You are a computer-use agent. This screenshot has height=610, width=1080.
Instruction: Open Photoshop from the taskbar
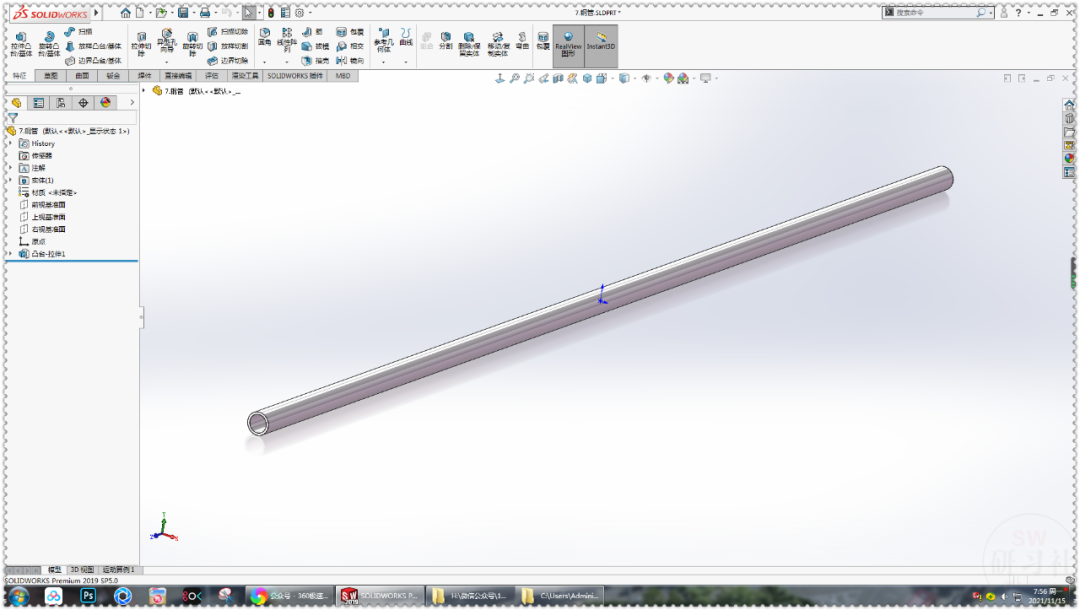point(88,594)
